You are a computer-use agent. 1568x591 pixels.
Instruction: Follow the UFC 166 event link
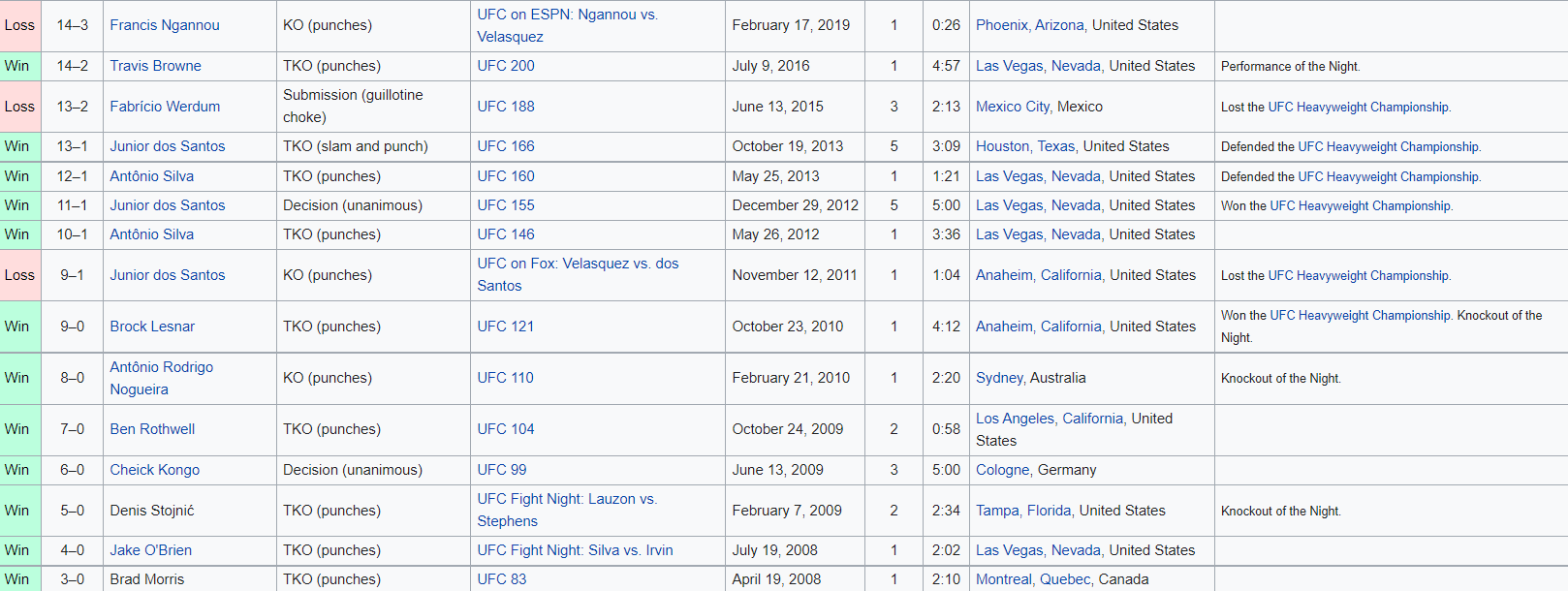(x=506, y=146)
